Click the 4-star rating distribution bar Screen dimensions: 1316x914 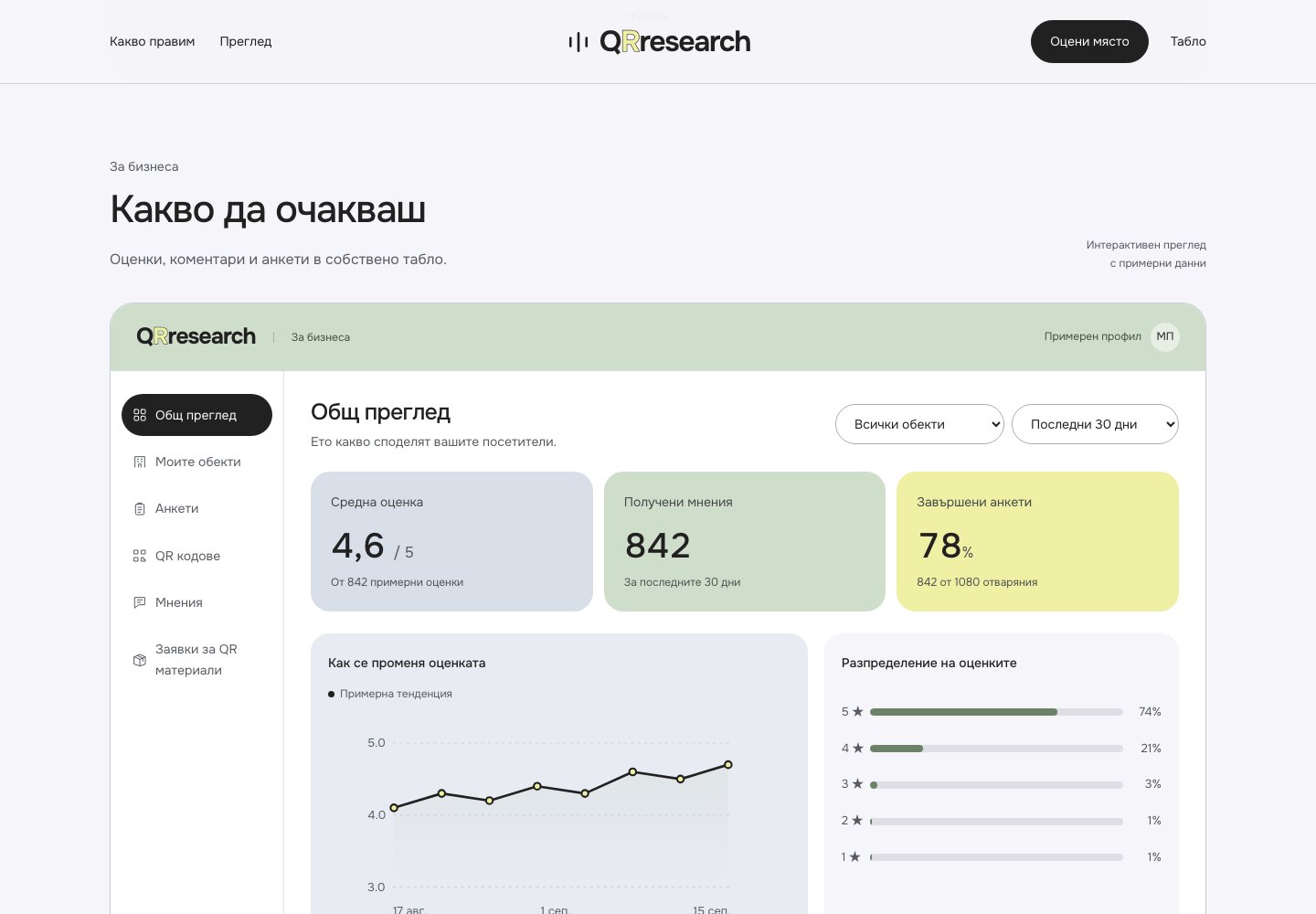tap(996, 749)
